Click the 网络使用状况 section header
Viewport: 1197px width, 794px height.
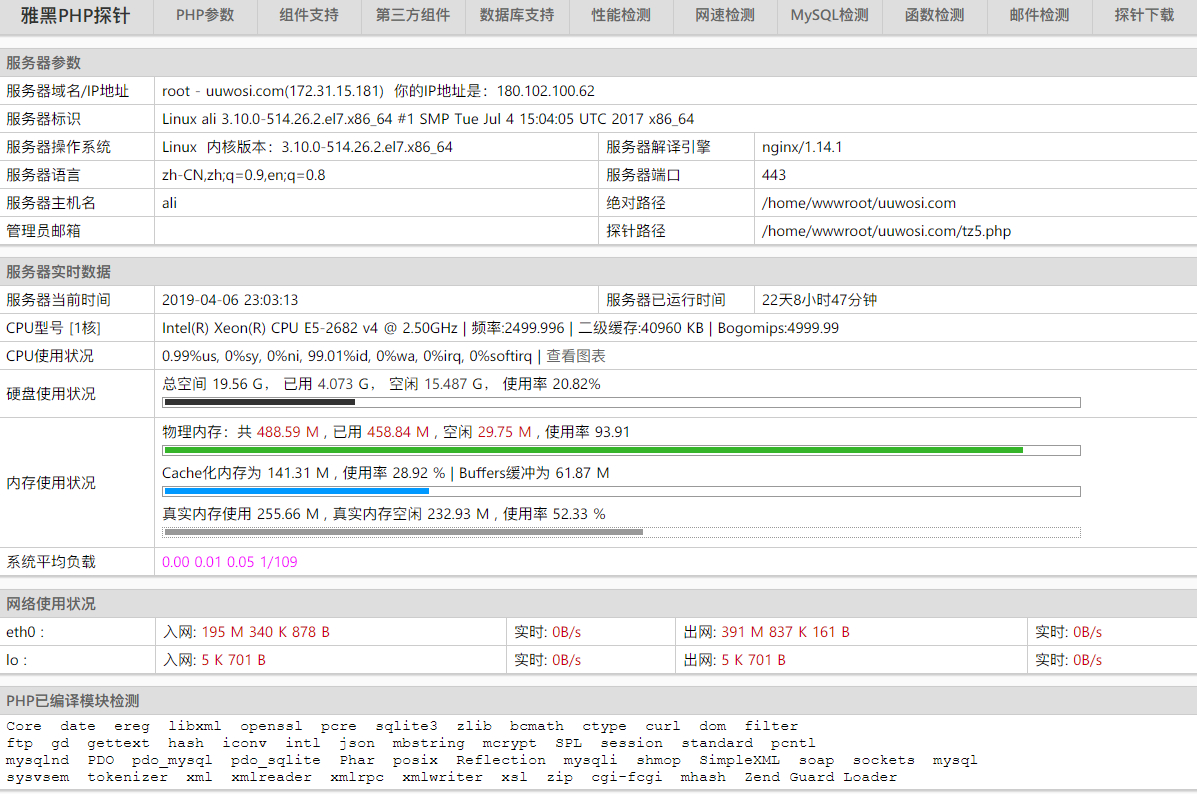(51, 604)
